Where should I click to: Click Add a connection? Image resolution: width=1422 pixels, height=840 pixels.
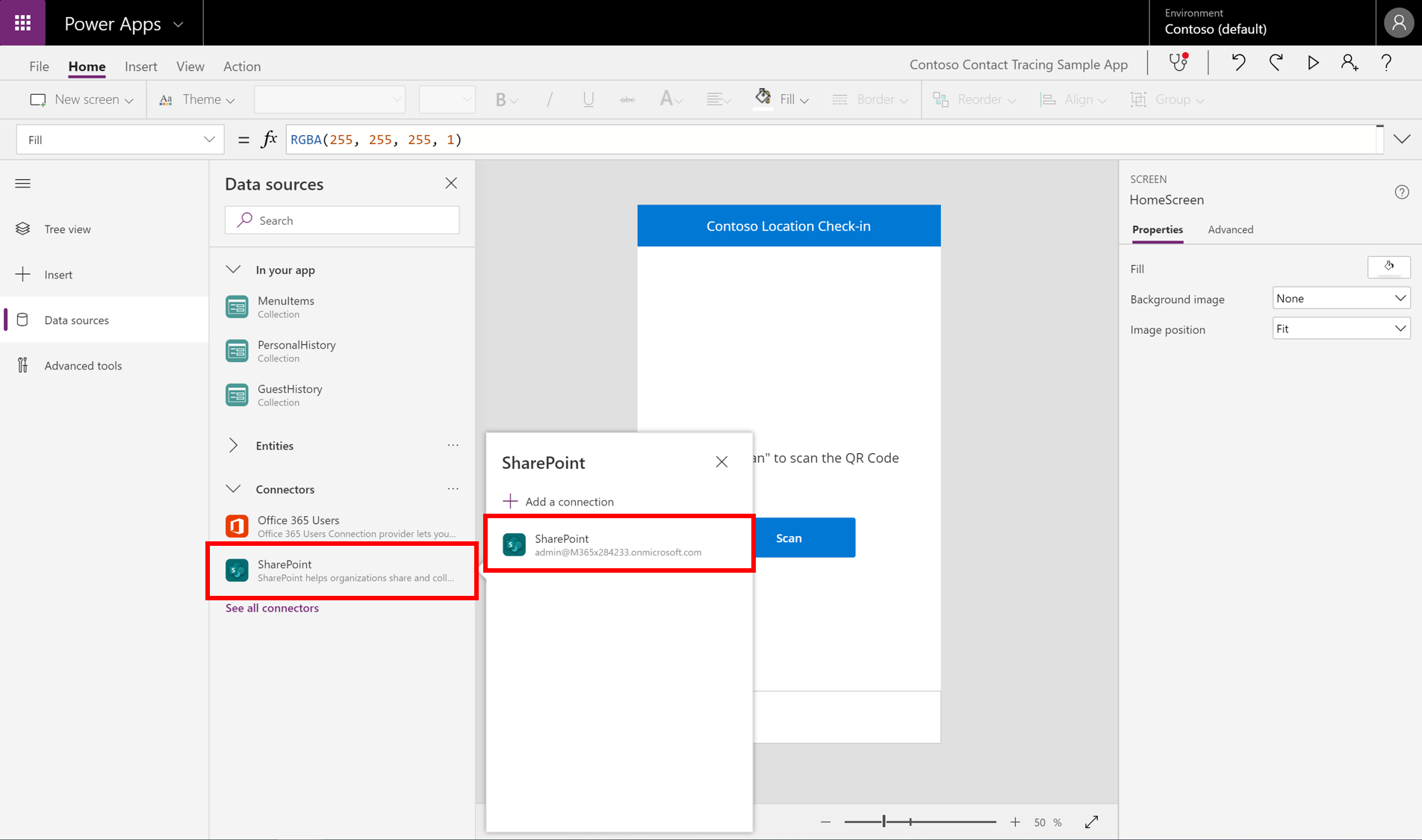tap(559, 501)
